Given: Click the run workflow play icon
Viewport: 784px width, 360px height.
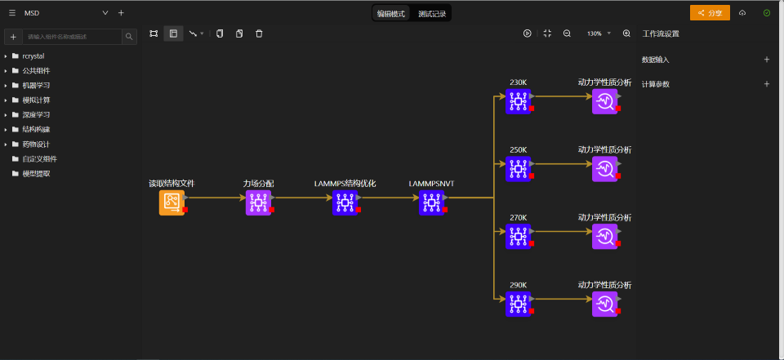Looking at the screenshot, I should [x=527, y=34].
